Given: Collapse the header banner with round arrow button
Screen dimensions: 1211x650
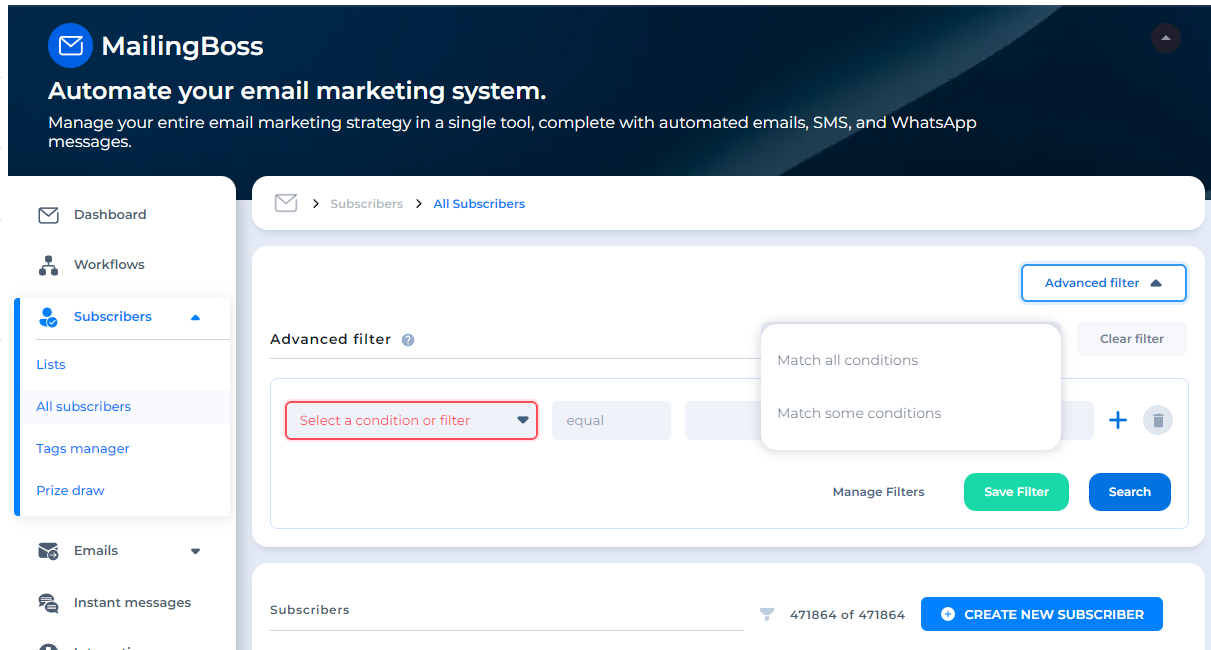Looking at the screenshot, I should pos(1165,38).
